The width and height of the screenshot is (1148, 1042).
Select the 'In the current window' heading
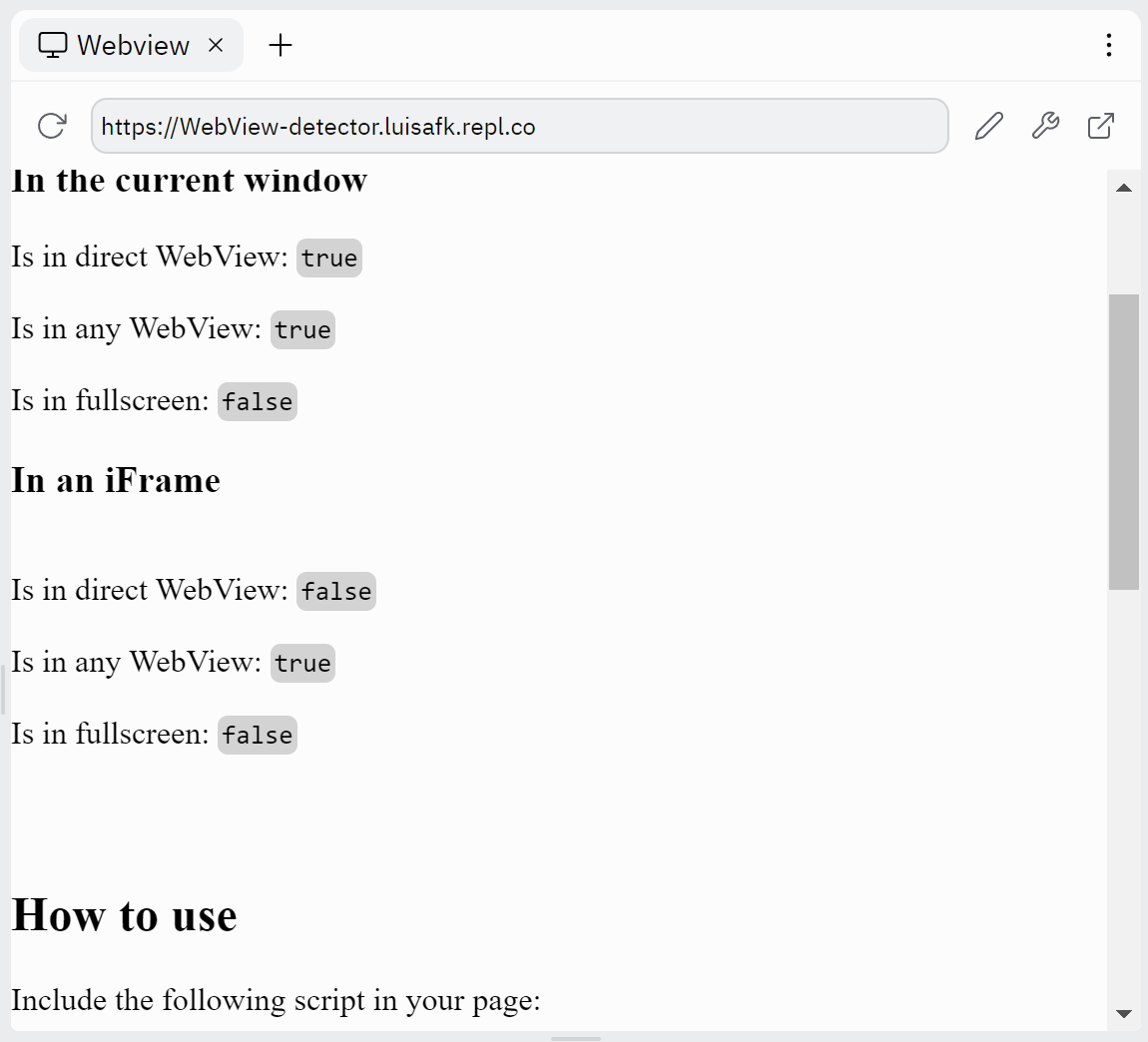click(x=189, y=181)
